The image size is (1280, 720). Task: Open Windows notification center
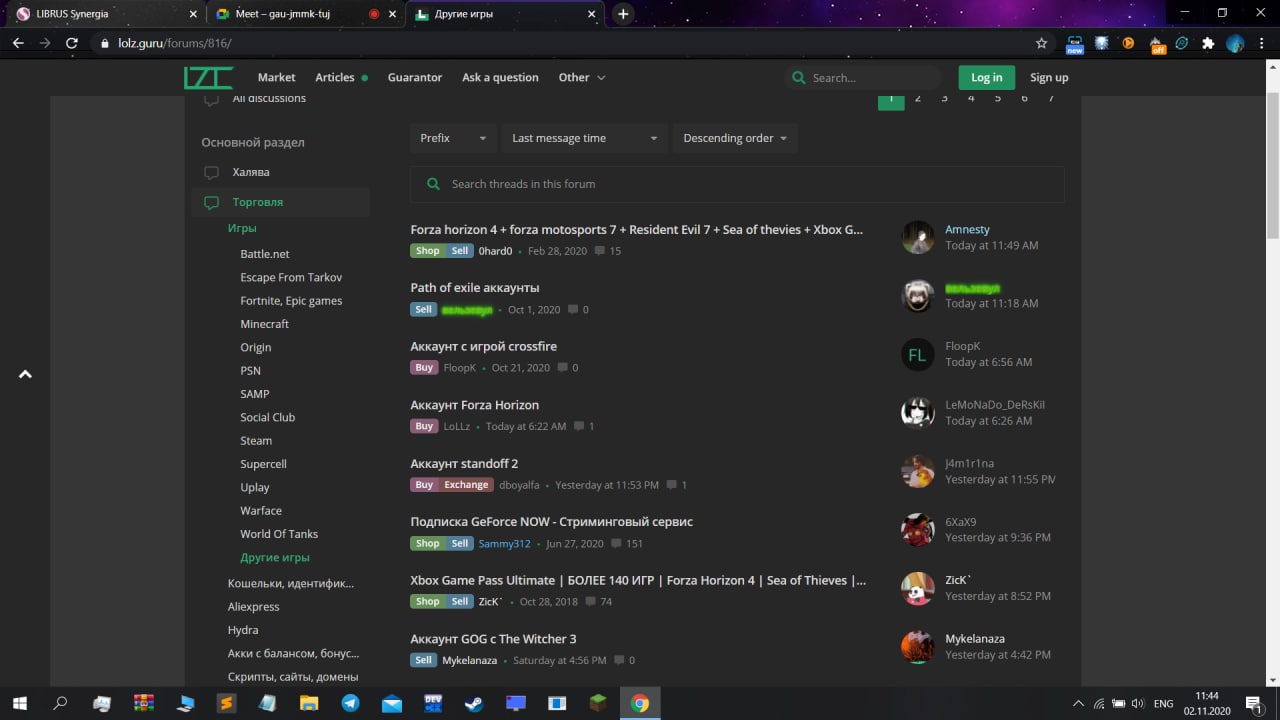[1253, 703]
